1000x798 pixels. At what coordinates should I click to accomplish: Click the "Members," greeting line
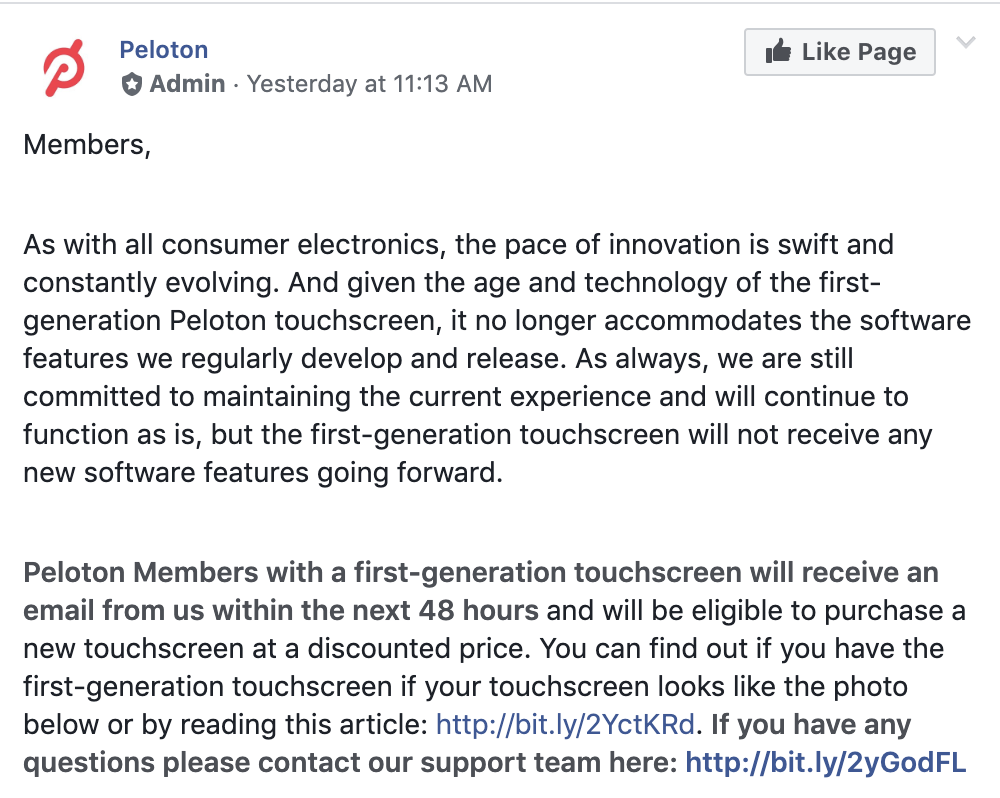[87, 145]
